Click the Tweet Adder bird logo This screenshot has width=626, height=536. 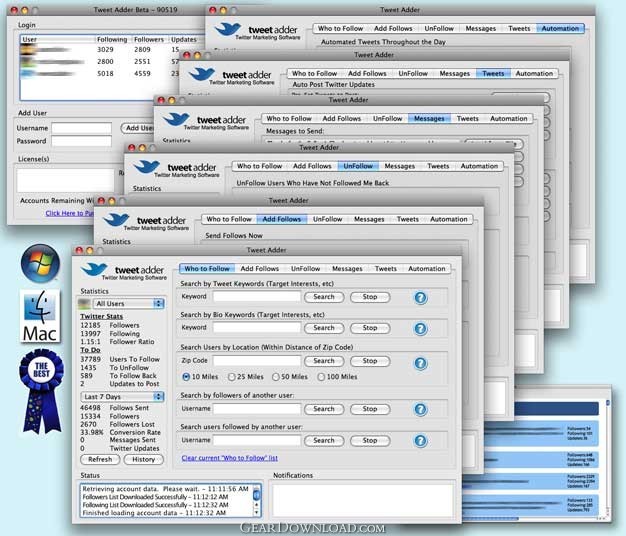[98, 270]
